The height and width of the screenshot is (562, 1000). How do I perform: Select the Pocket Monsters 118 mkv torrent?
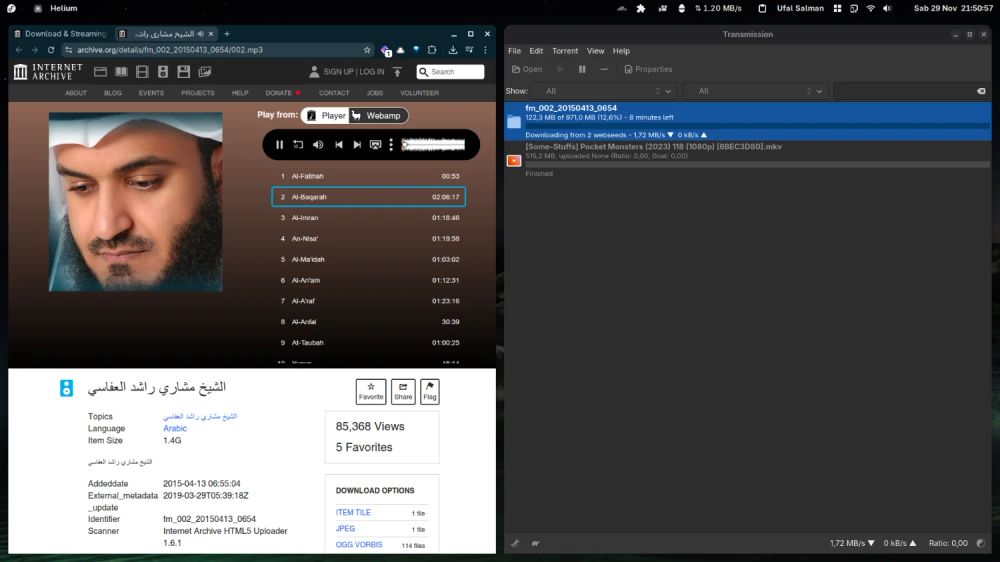point(747,159)
